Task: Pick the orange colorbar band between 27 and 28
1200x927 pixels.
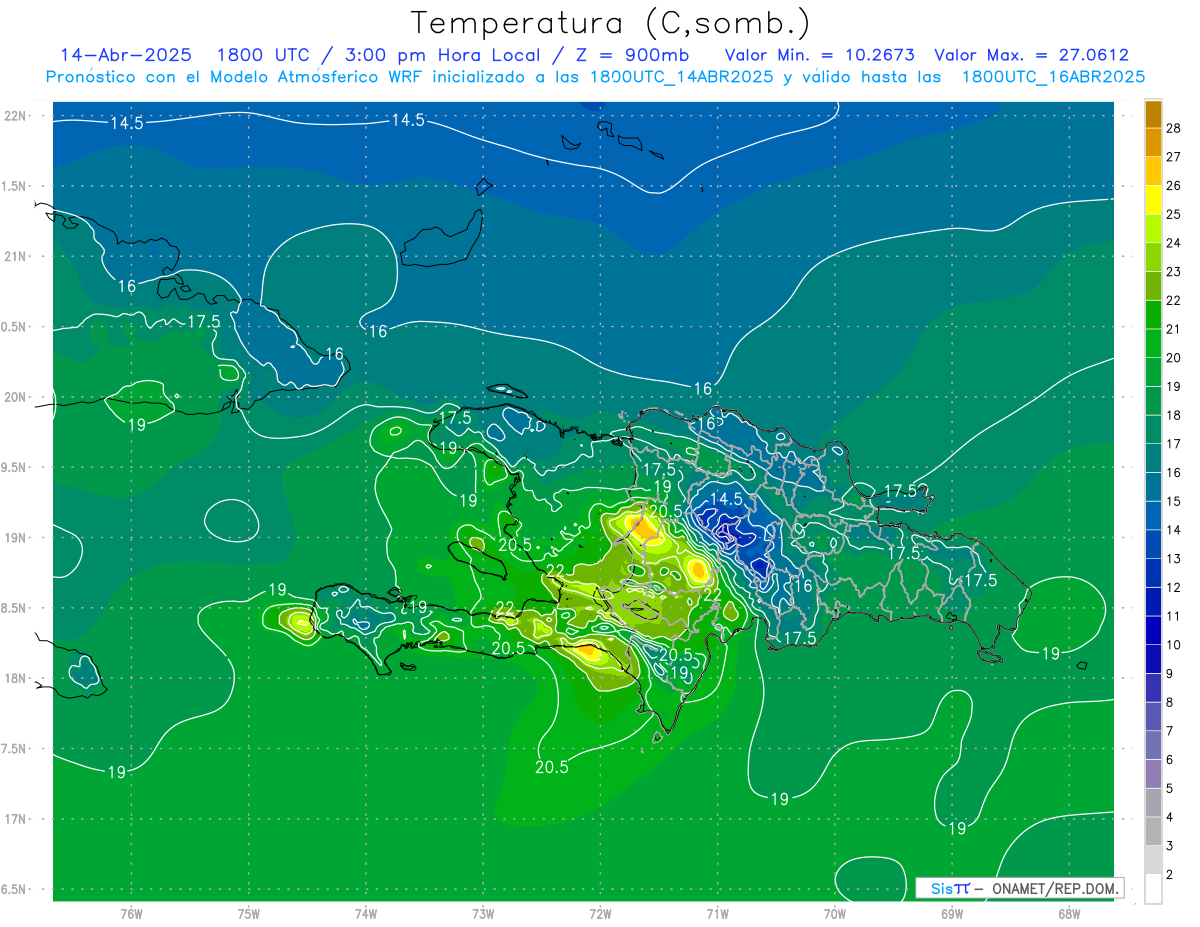Action: click(1153, 142)
